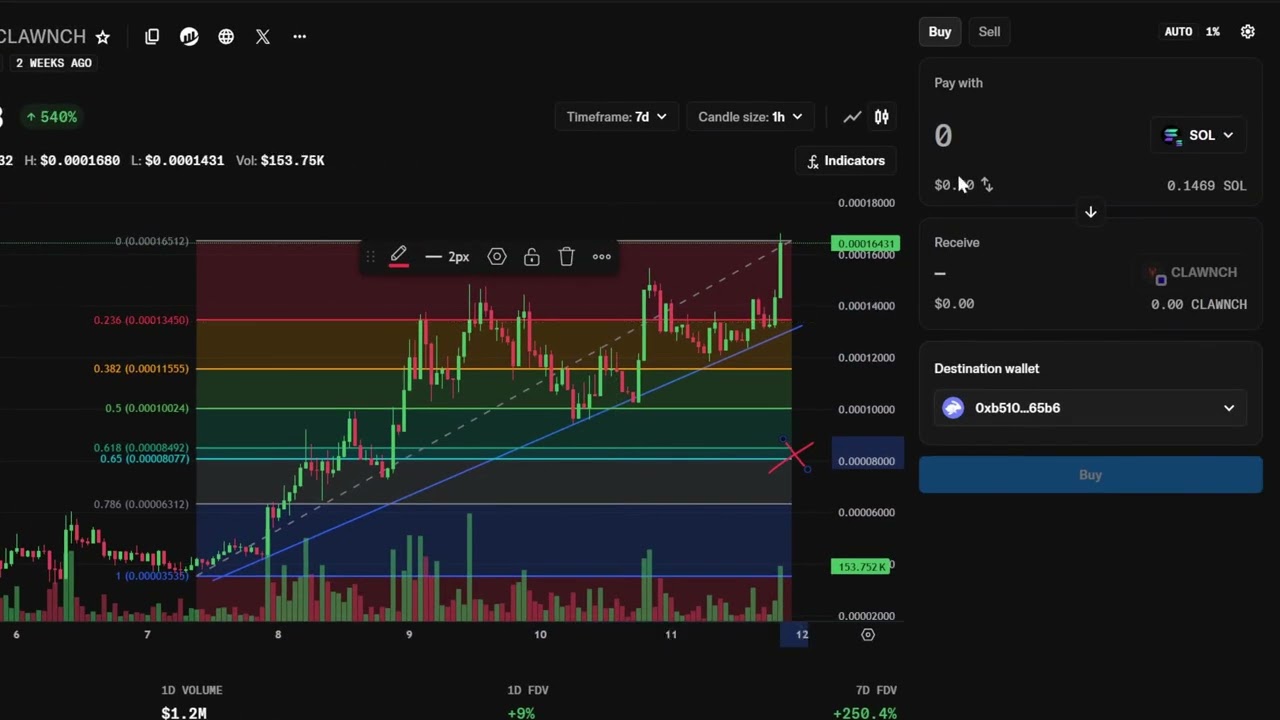
Task: Delete the selected drawing with trash icon
Action: (x=567, y=257)
